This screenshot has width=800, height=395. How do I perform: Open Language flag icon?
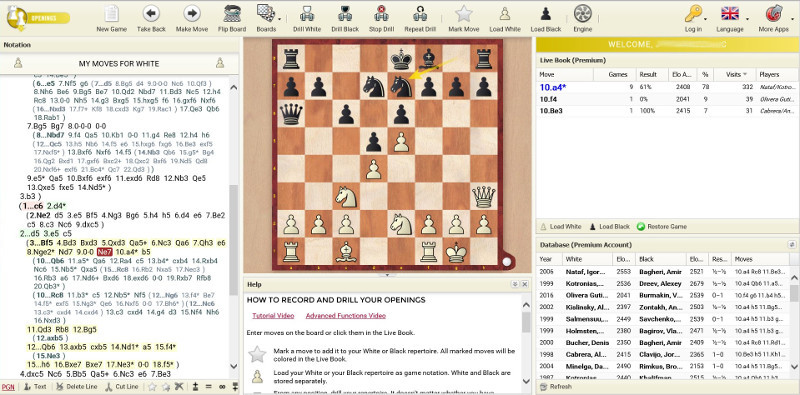(x=730, y=13)
